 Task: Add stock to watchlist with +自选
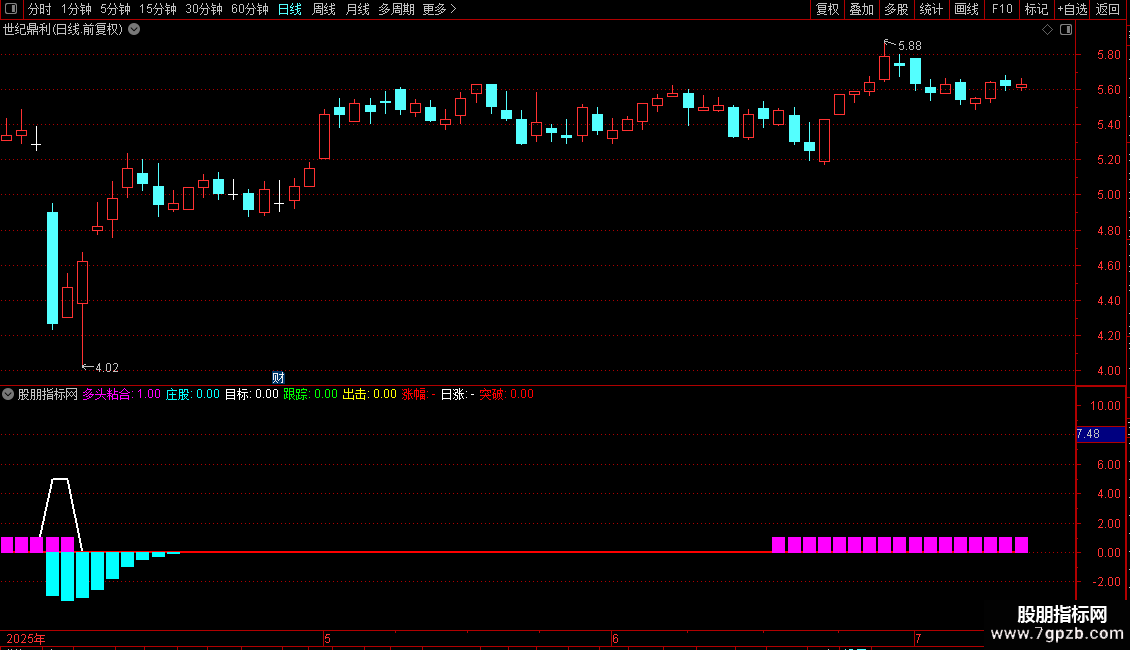[1072, 9]
